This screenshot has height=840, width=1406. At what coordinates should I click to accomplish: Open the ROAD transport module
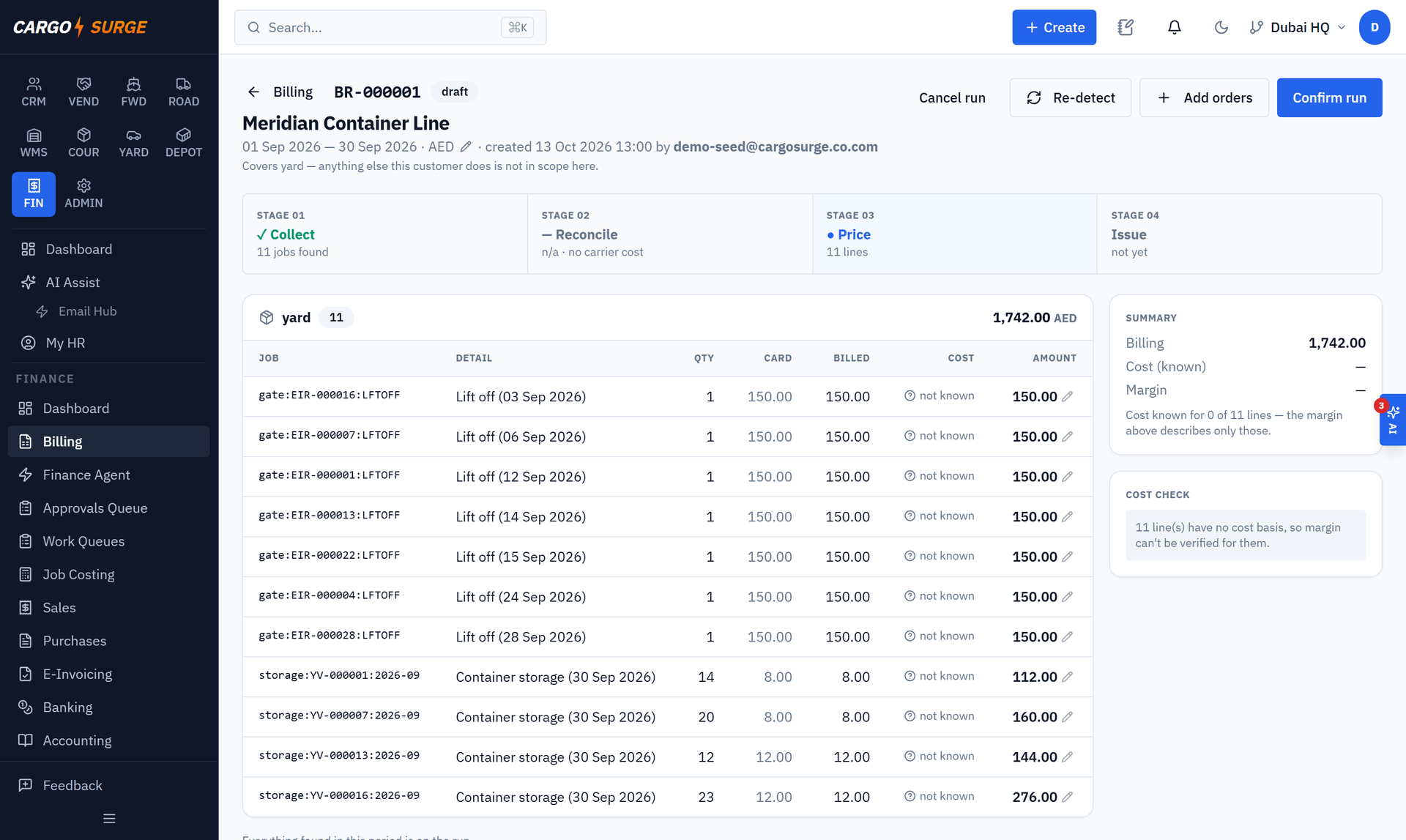pos(183,92)
